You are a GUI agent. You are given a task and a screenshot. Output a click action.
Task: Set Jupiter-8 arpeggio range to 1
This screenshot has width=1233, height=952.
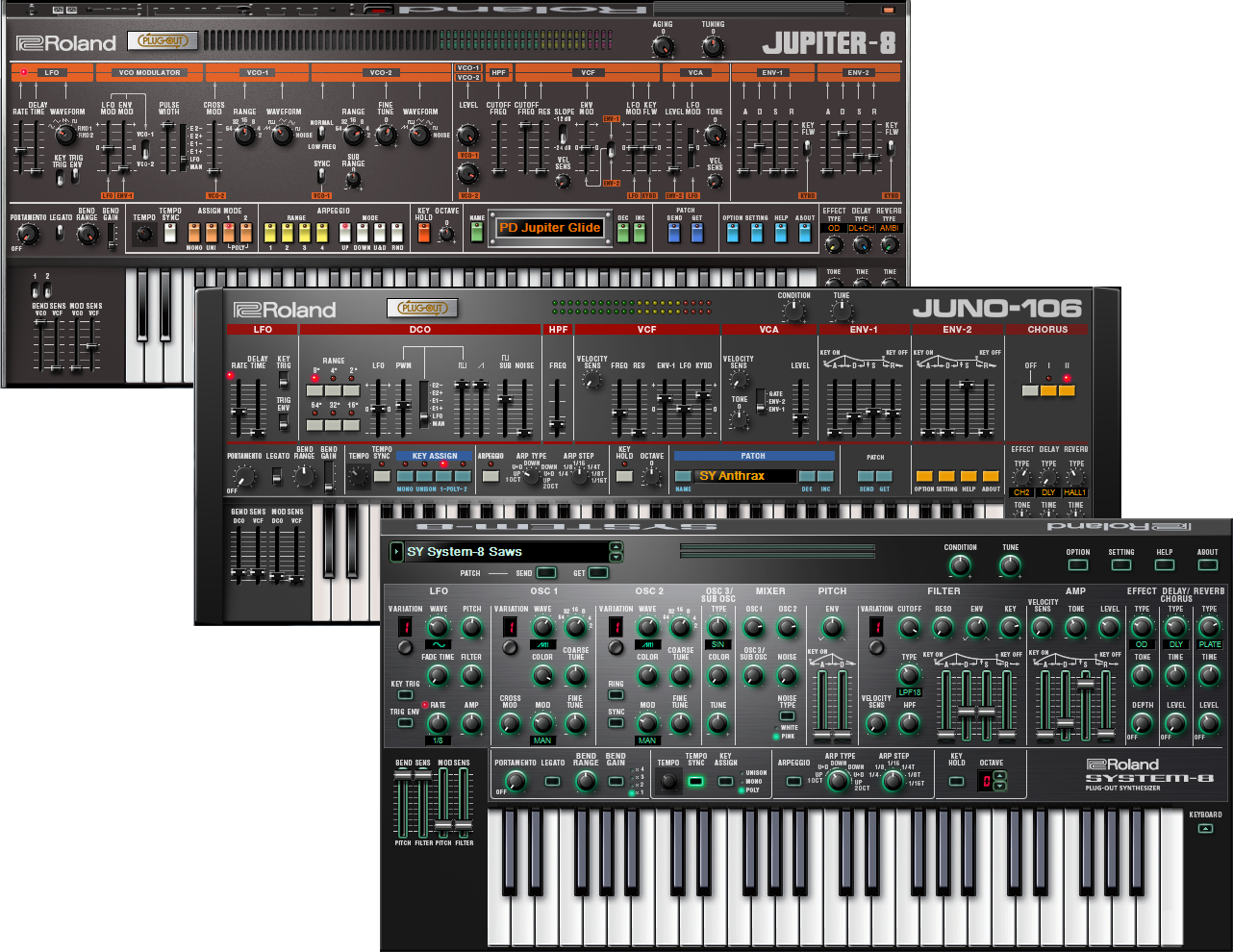(270, 232)
